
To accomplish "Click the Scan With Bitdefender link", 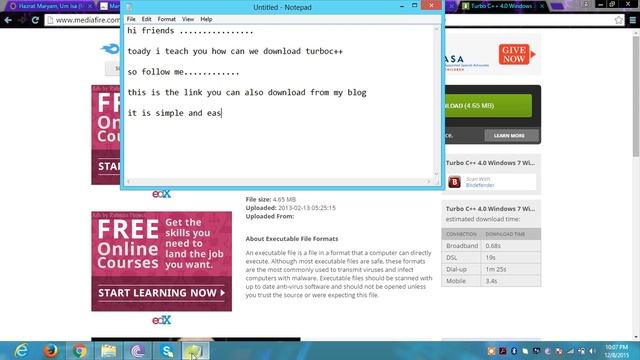I will (x=480, y=182).
